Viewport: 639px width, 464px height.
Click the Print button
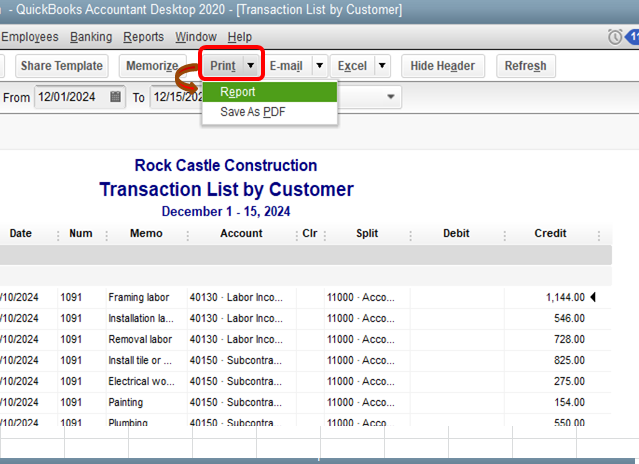coord(223,66)
